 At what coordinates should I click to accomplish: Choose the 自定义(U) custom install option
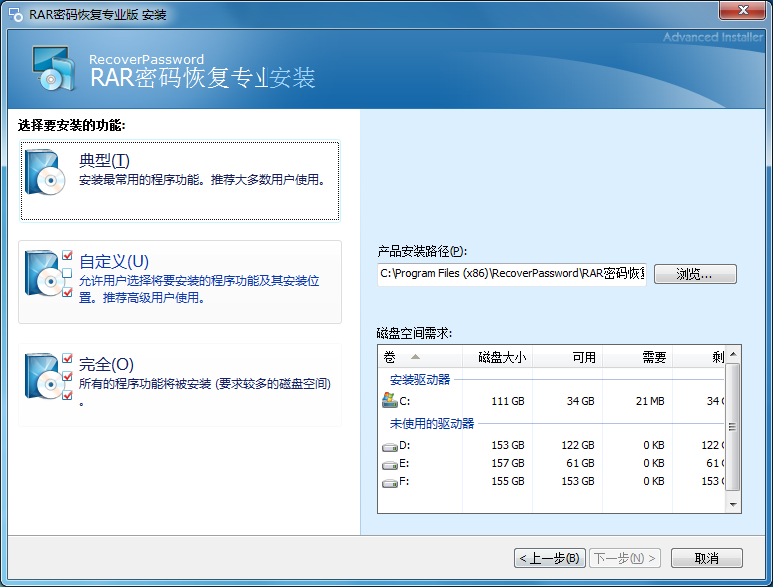pyautogui.click(x=179, y=282)
